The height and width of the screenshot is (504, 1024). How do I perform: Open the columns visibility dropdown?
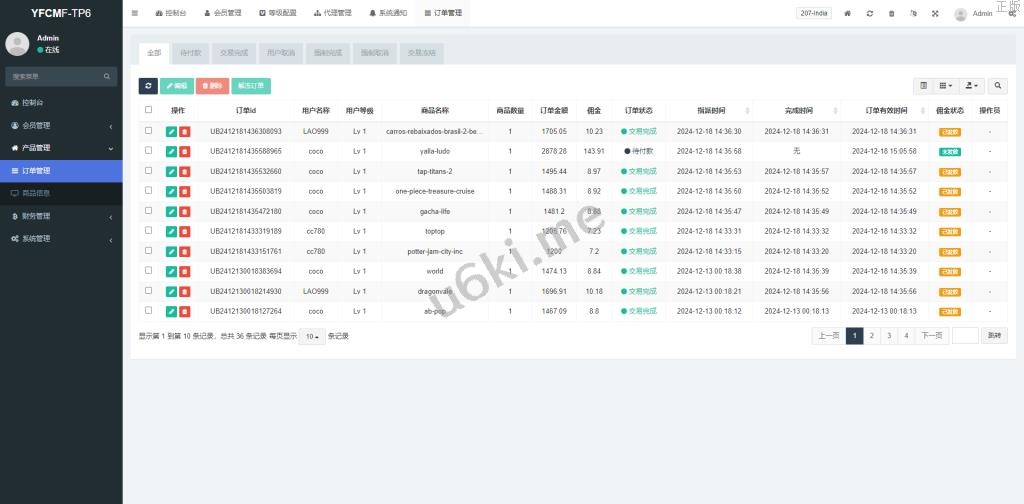point(946,86)
